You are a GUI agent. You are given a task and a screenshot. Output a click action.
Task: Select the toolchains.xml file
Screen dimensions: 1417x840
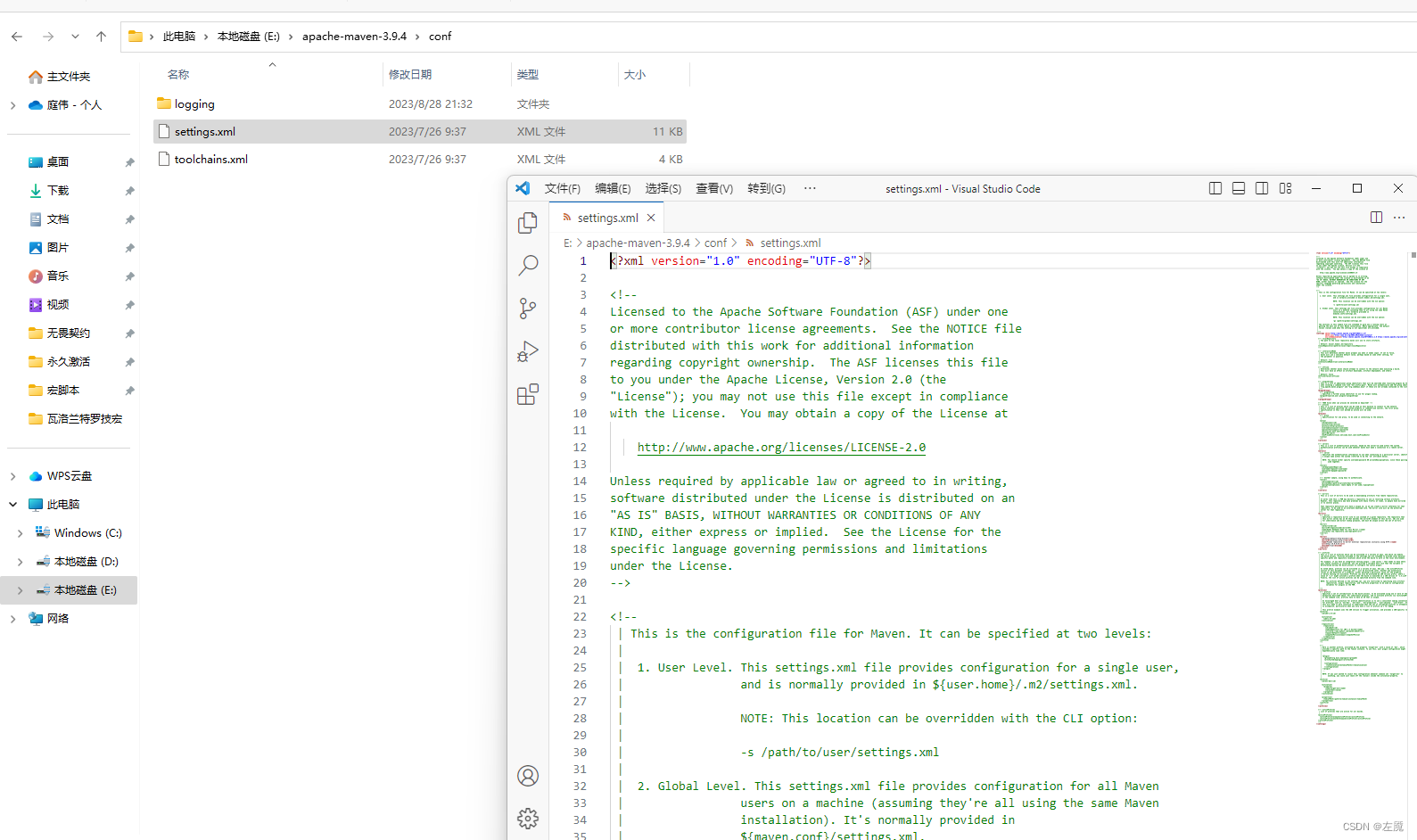[x=420, y=159]
